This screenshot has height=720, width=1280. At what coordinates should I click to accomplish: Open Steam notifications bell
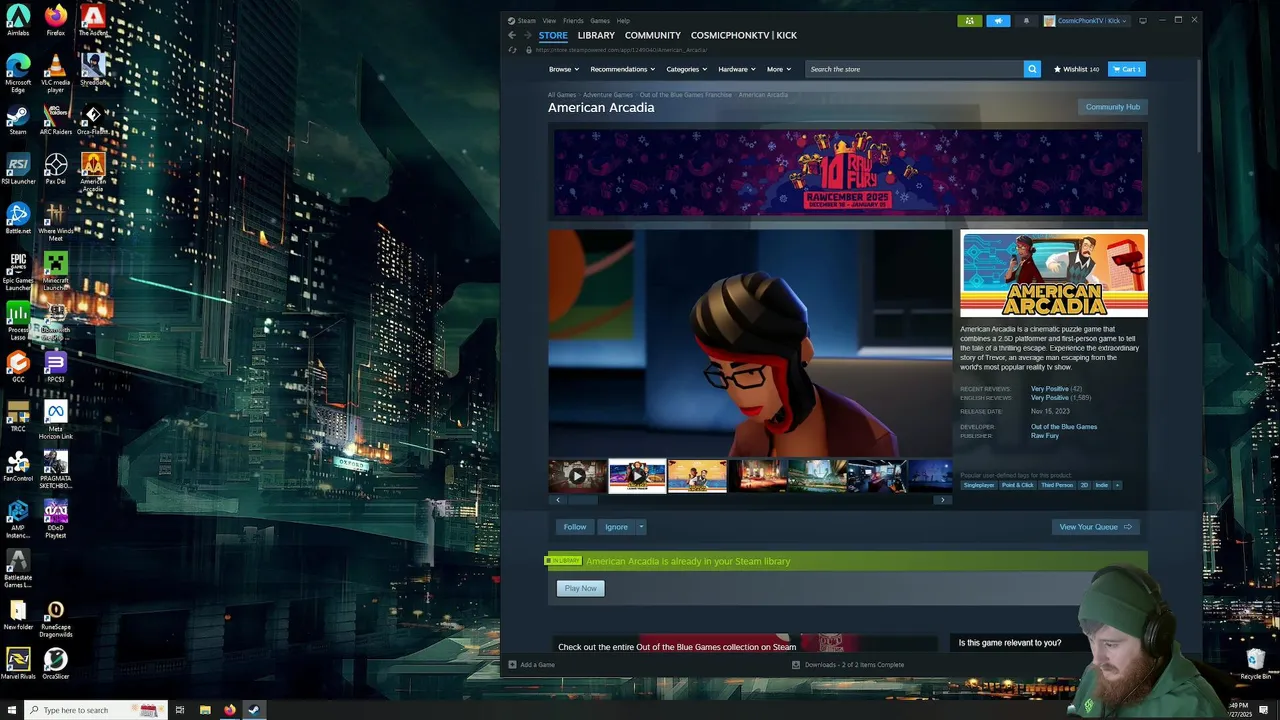click(1025, 20)
